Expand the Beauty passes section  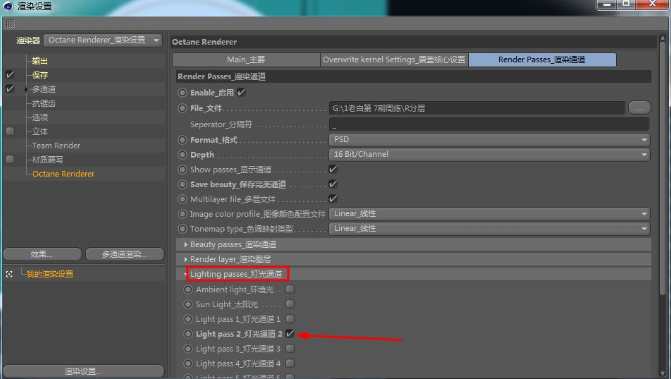[186, 245]
